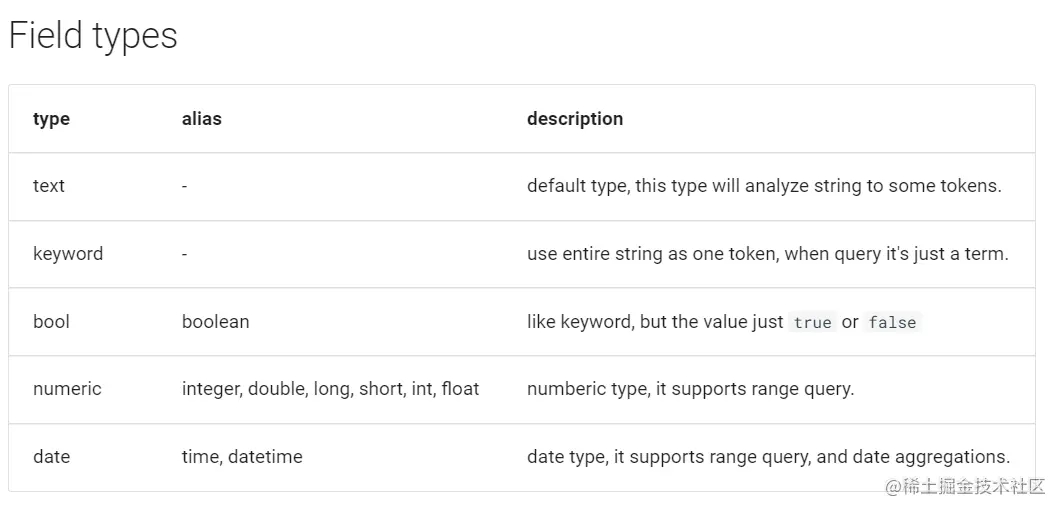Click the 'bool' type cell
This screenshot has height=512, width=1062.
coord(51,321)
